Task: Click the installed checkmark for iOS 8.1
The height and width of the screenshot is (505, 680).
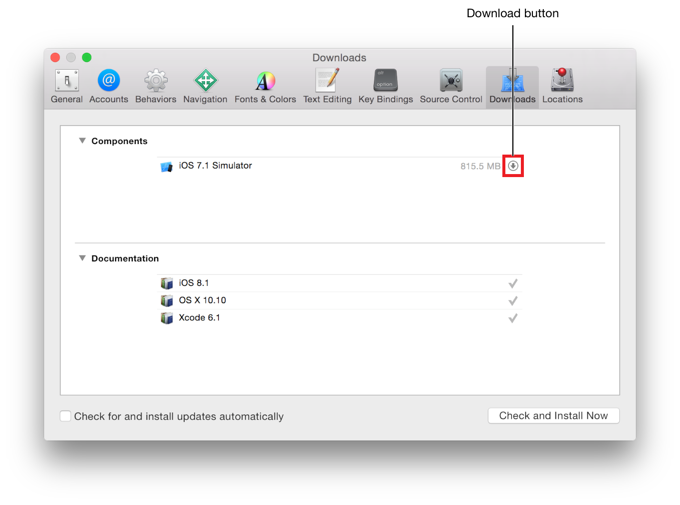Action: (513, 284)
